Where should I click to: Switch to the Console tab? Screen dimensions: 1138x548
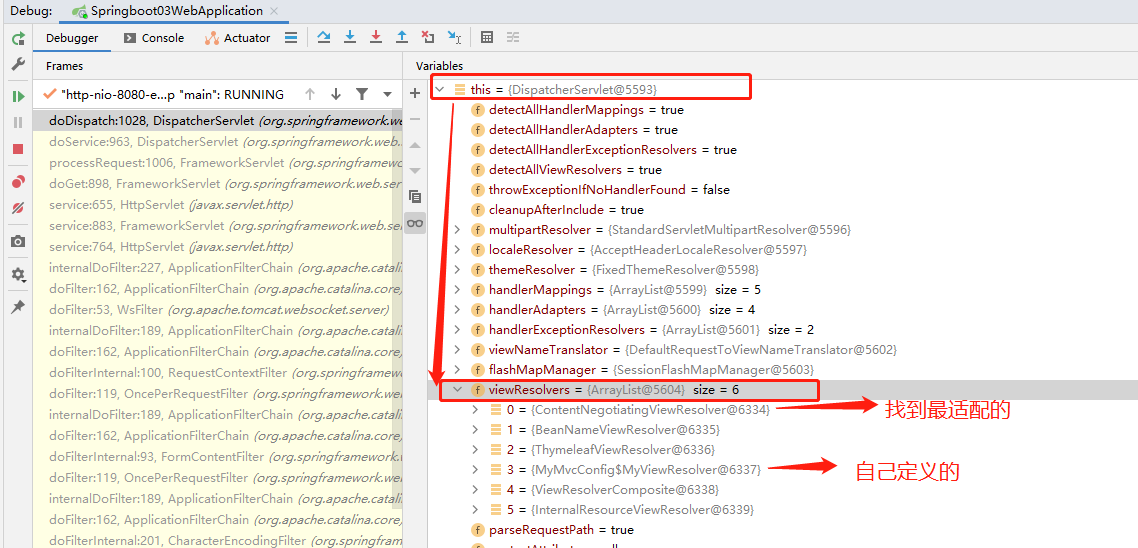click(x=154, y=38)
